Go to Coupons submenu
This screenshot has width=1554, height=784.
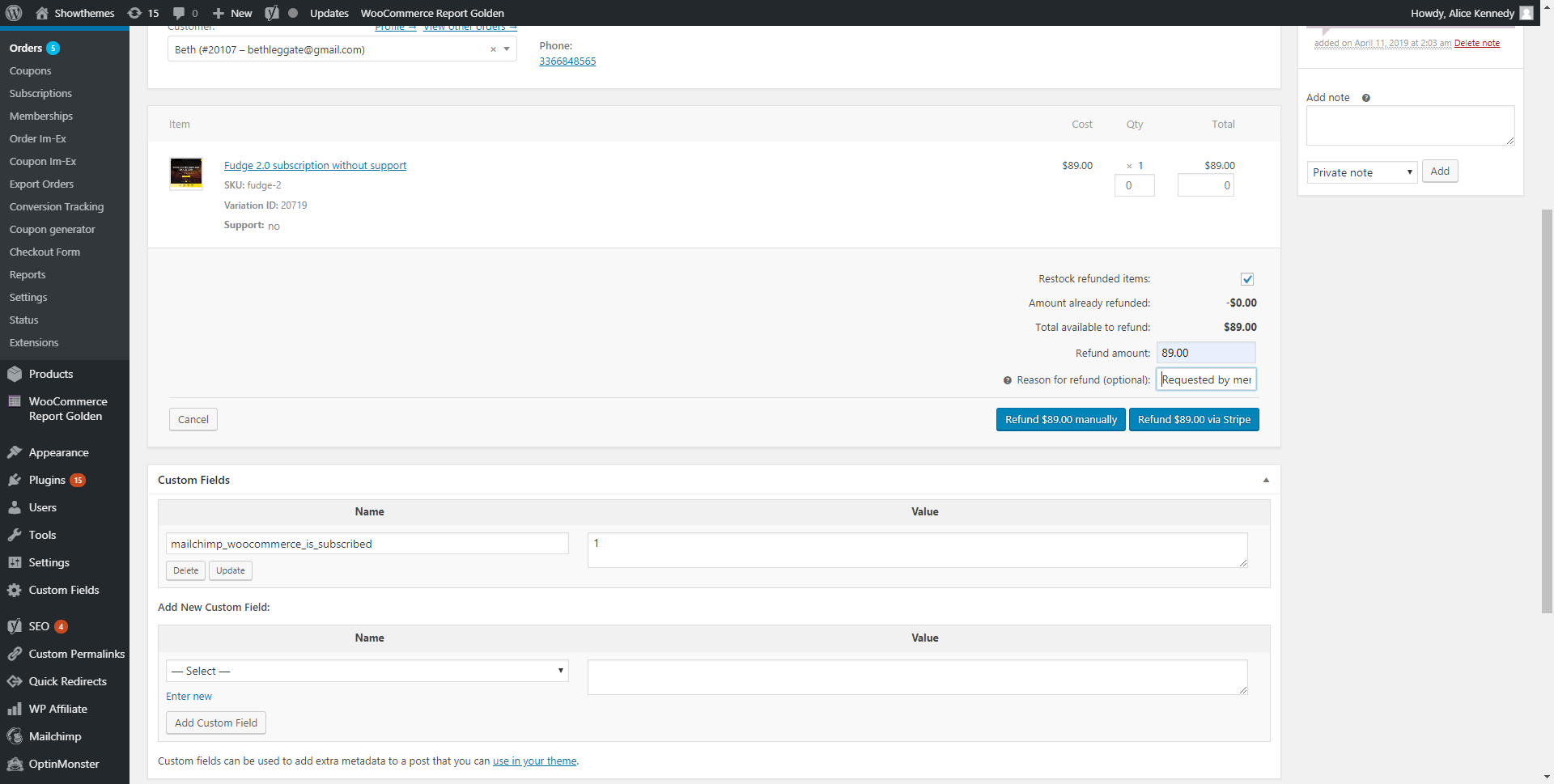(x=30, y=71)
